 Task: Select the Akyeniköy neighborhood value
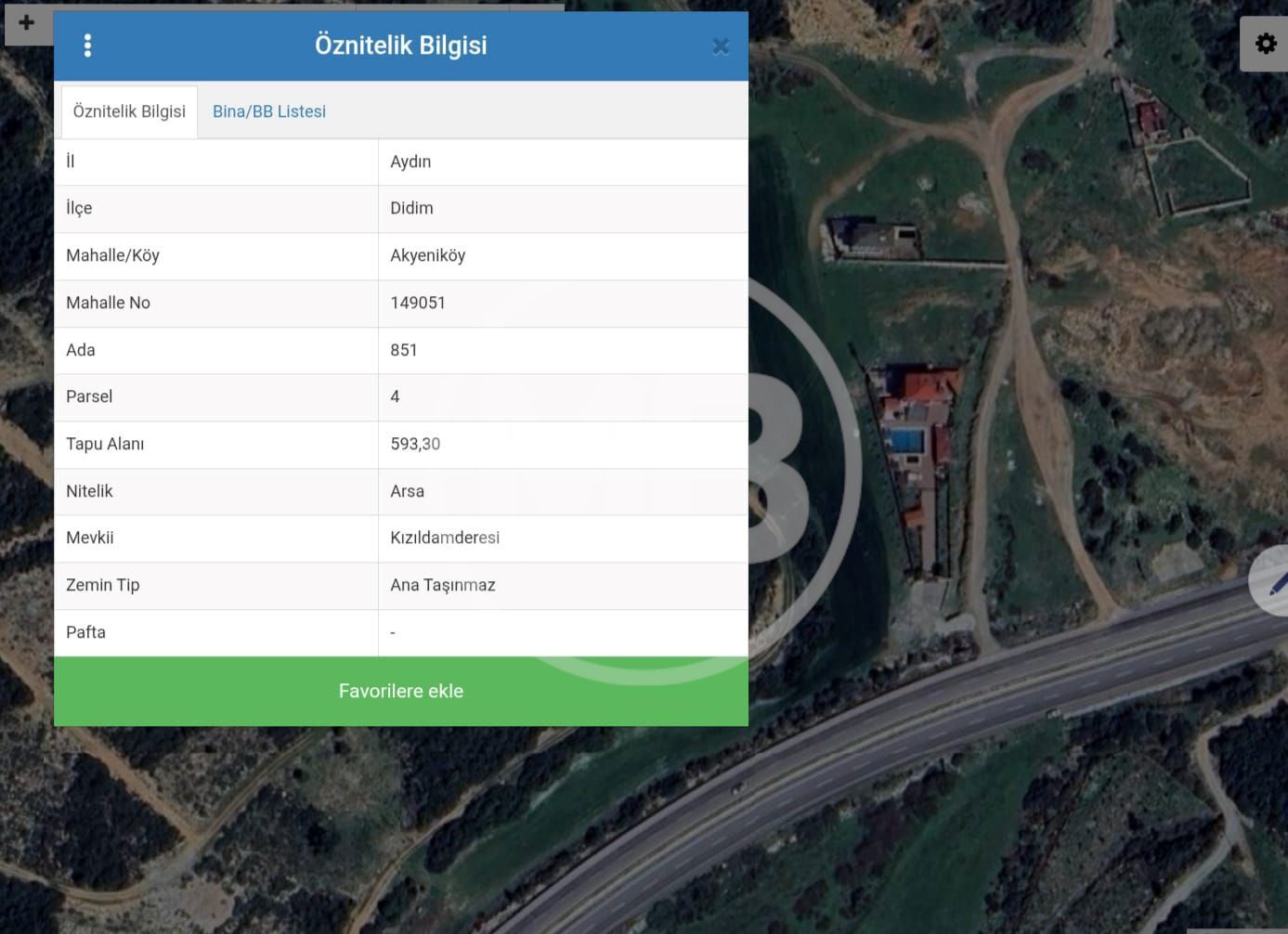427,255
